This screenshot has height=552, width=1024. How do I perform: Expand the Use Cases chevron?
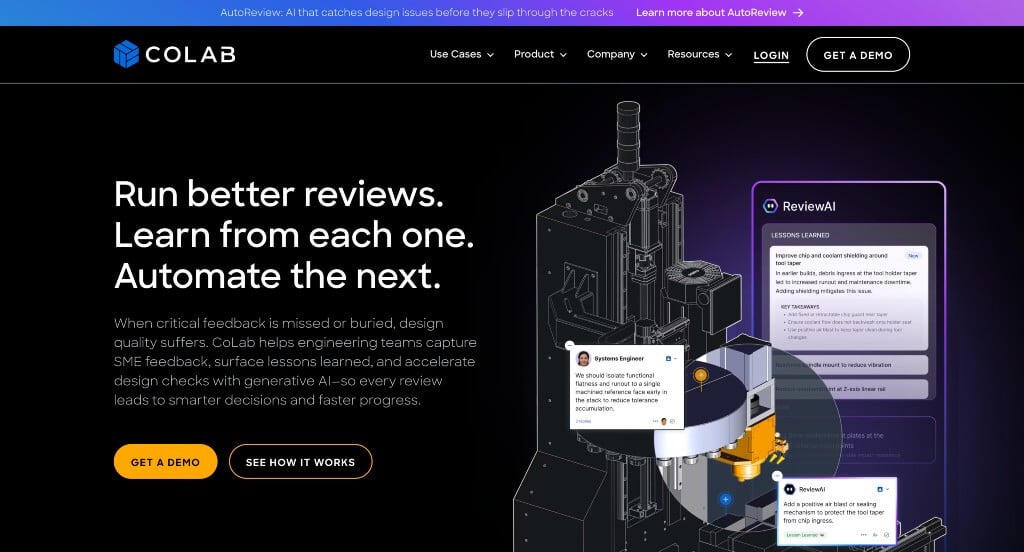point(490,55)
